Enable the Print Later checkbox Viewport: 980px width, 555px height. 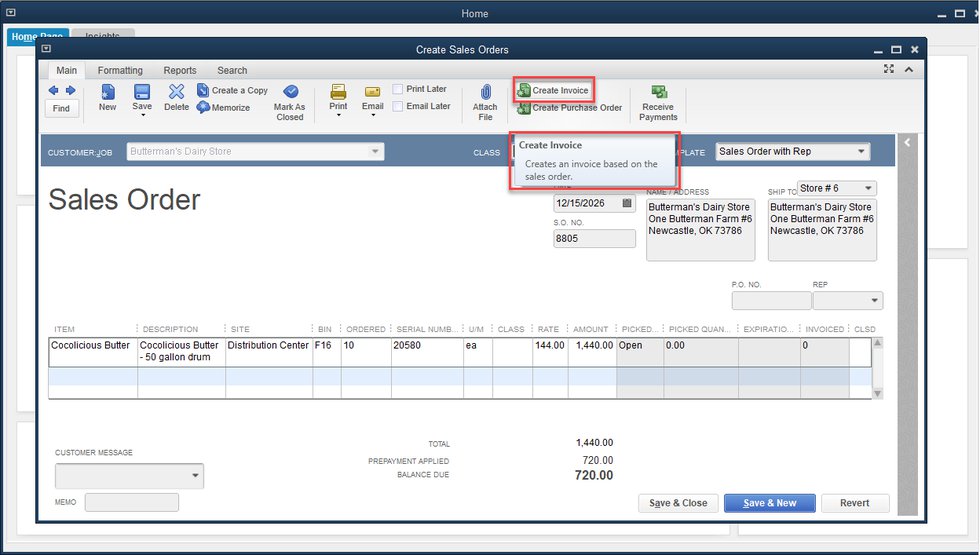pos(398,89)
